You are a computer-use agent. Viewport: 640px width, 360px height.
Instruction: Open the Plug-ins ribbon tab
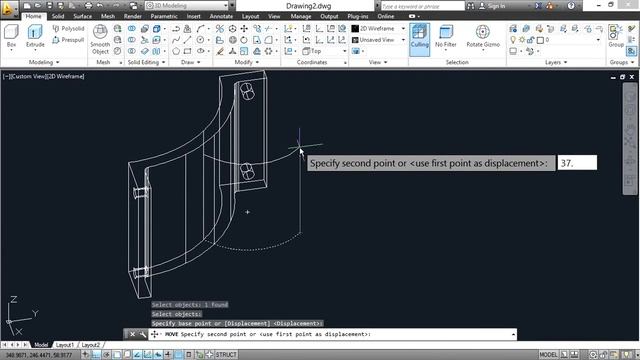click(358, 16)
